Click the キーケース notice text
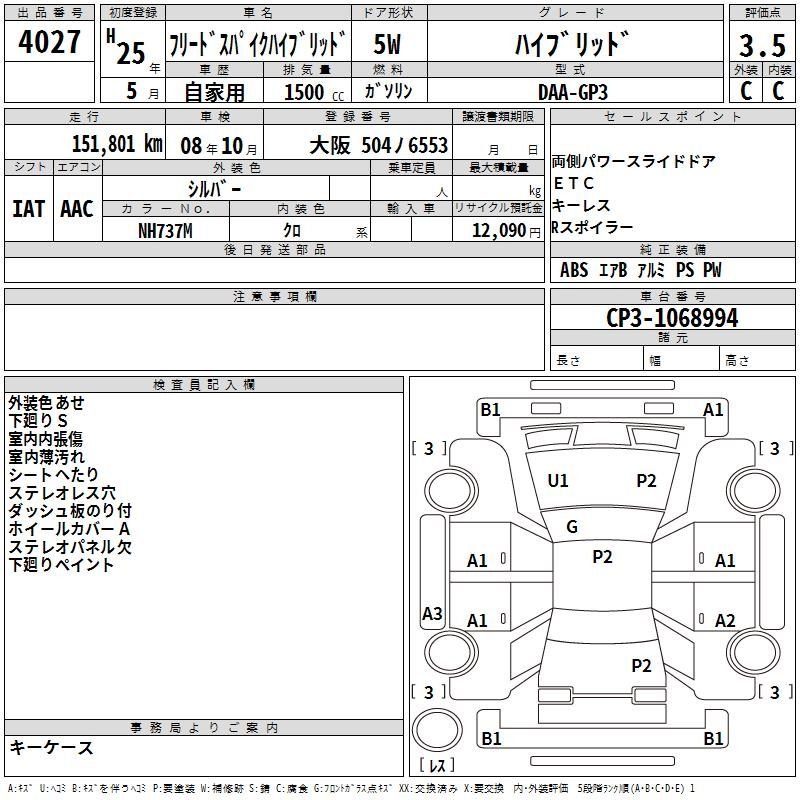 tap(52, 748)
